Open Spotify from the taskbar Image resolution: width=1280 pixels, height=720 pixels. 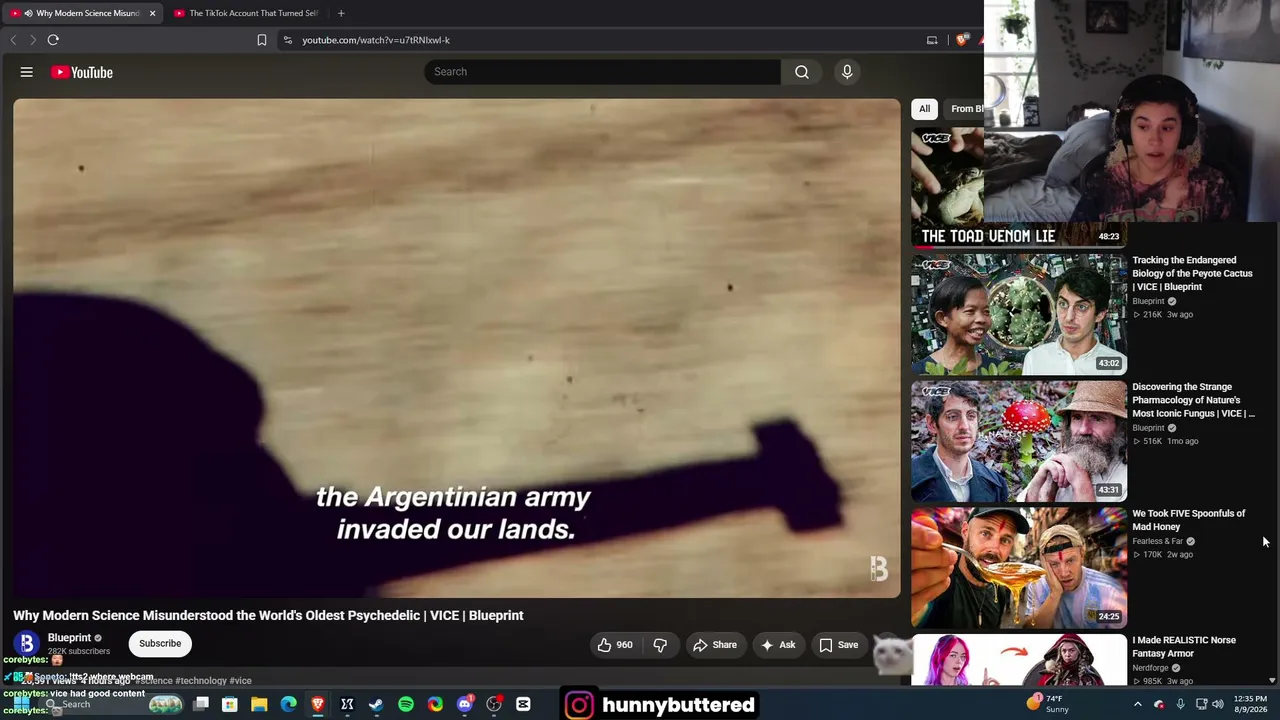click(406, 705)
